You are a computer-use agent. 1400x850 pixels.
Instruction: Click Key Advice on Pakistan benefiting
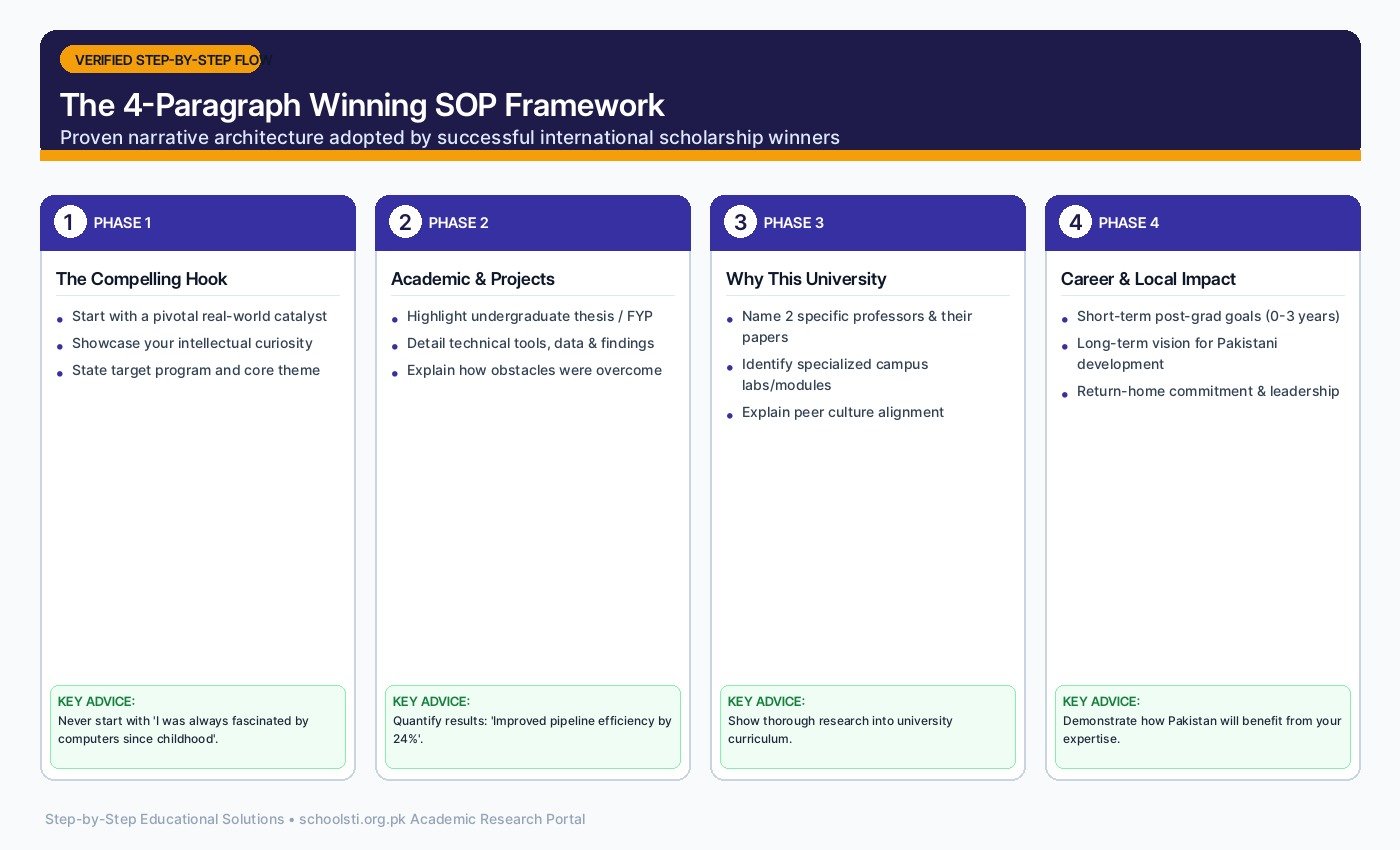1203,727
